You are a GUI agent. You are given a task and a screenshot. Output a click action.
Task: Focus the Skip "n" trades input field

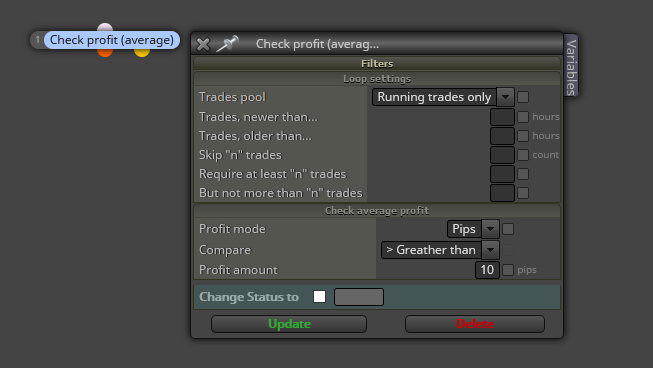(x=502, y=155)
